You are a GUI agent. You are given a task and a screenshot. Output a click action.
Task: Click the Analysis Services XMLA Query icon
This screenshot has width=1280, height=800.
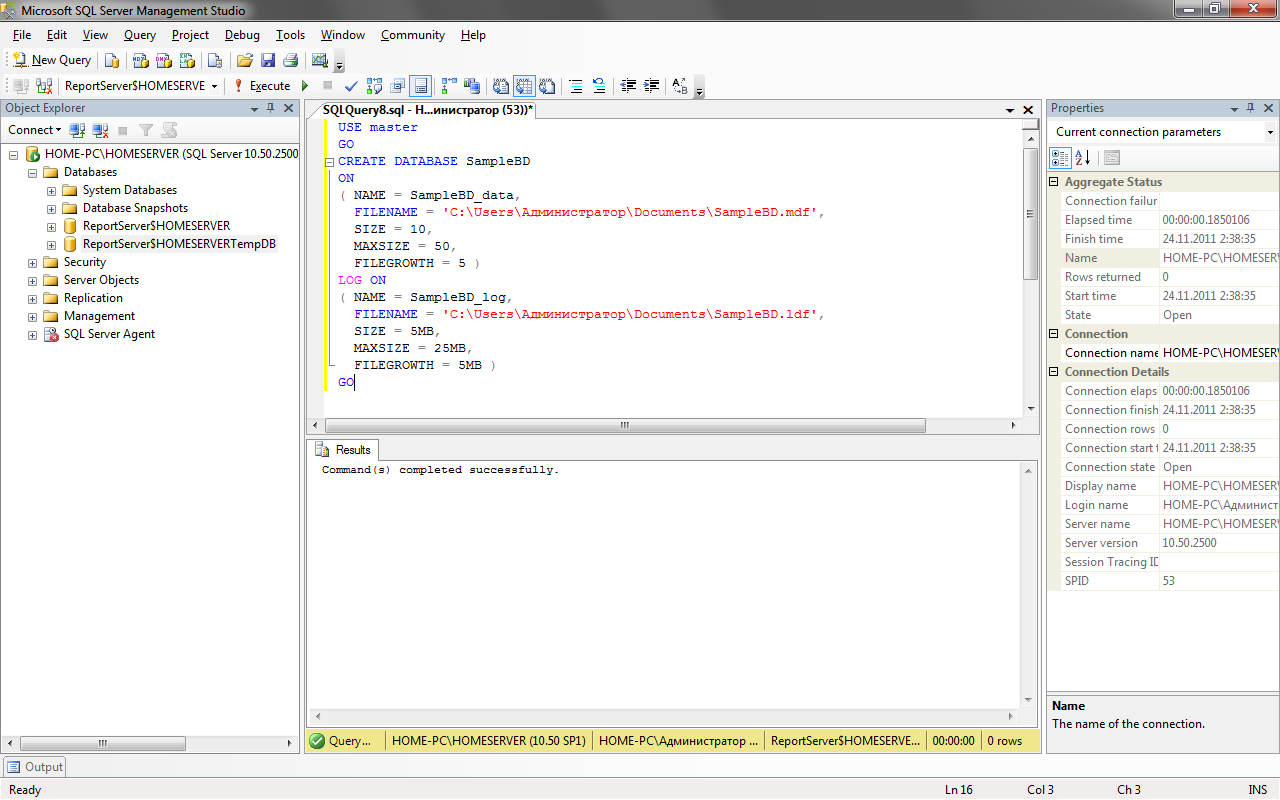[x=186, y=60]
